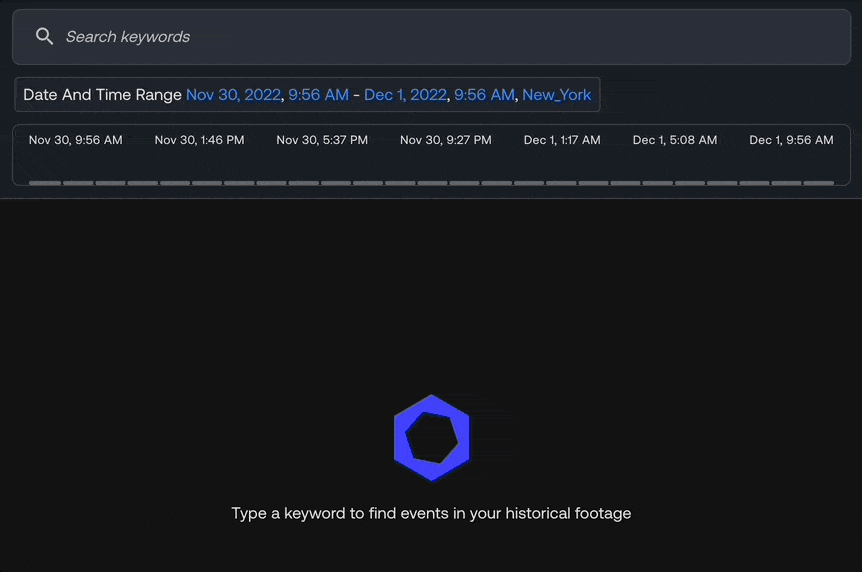Focus the Search keywords input field
Viewport: 862px width, 572px height.
[x=432, y=37]
